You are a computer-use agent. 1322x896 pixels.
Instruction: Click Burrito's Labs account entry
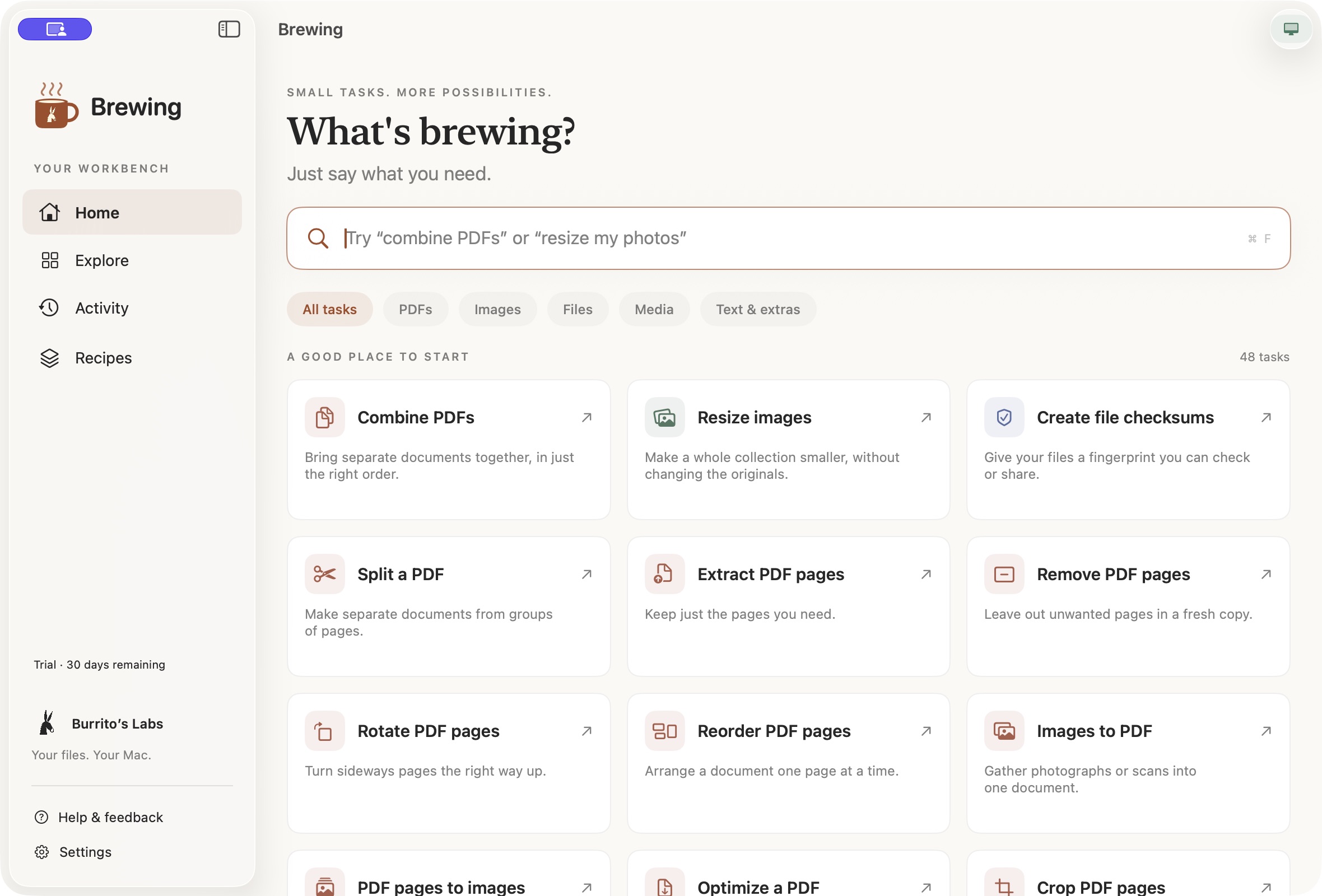100,723
